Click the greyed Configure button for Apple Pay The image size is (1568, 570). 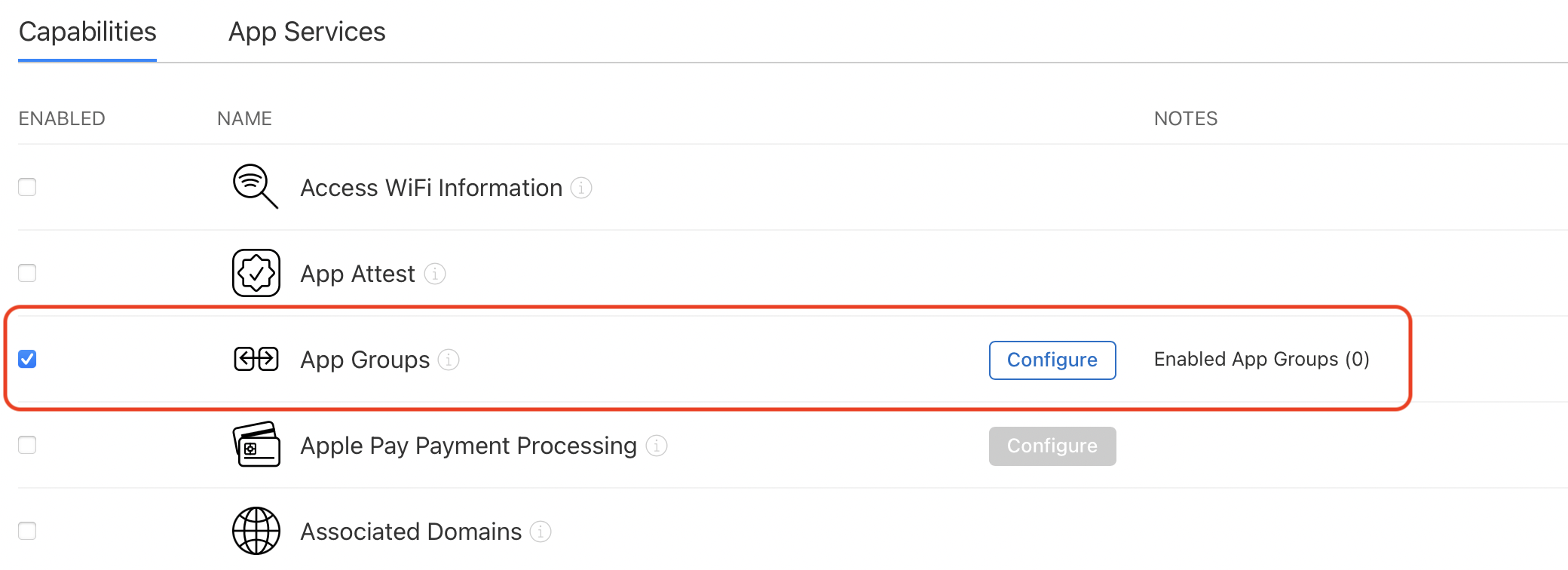click(x=1052, y=446)
